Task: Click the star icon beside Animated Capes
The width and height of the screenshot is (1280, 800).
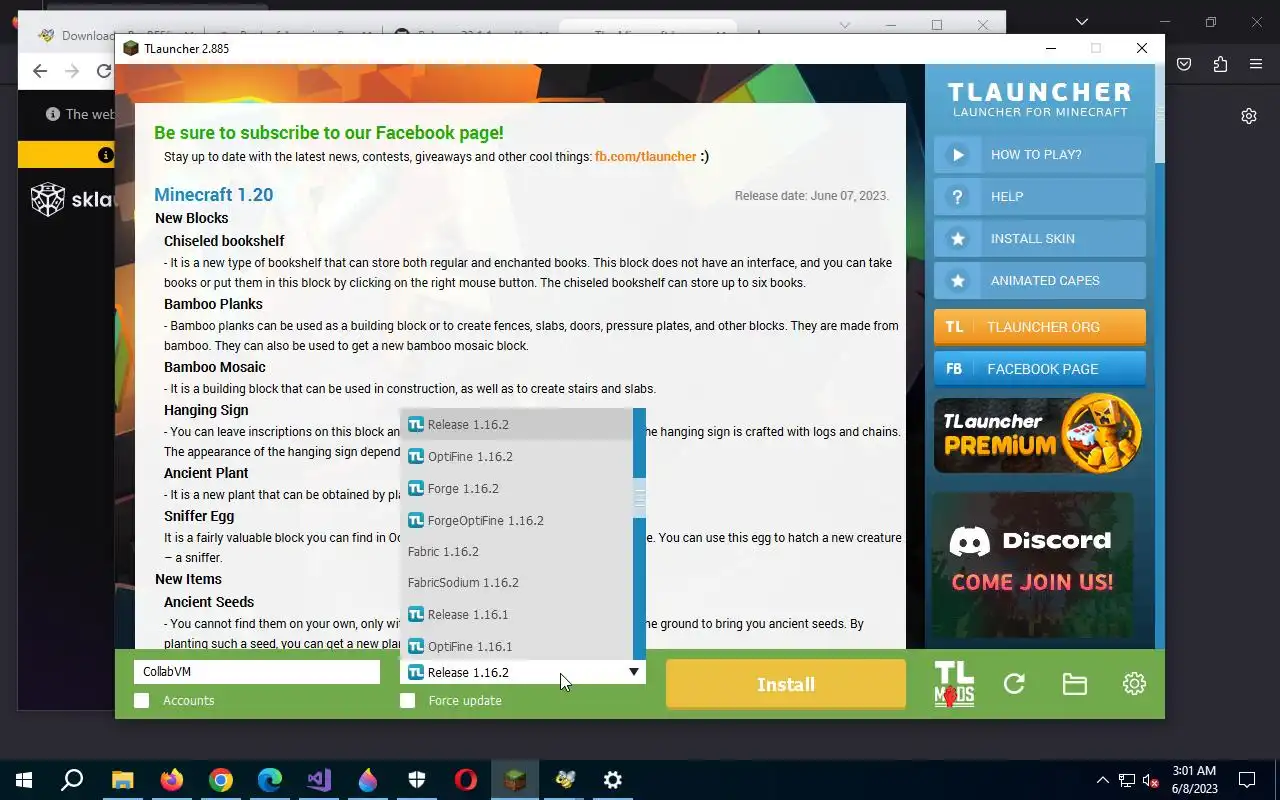Action: (958, 281)
